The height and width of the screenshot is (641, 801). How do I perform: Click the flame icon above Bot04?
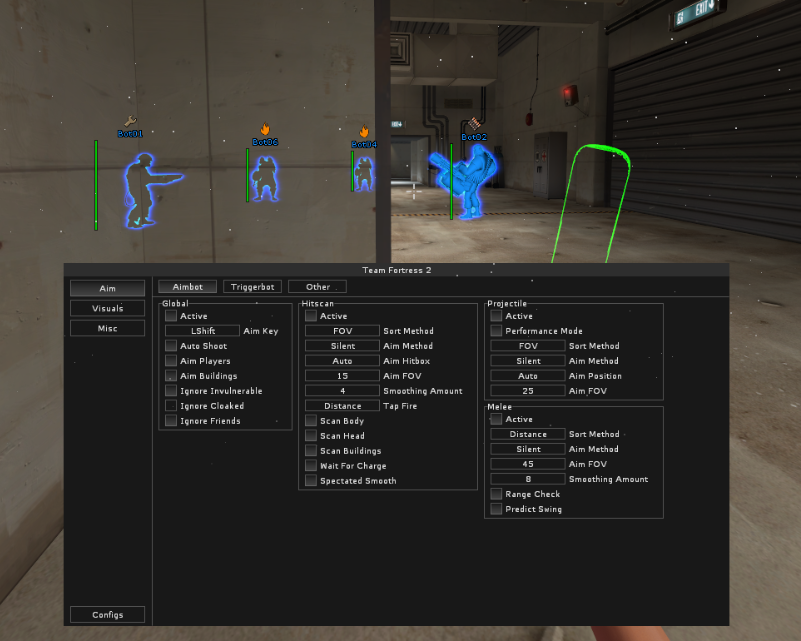pos(364,131)
